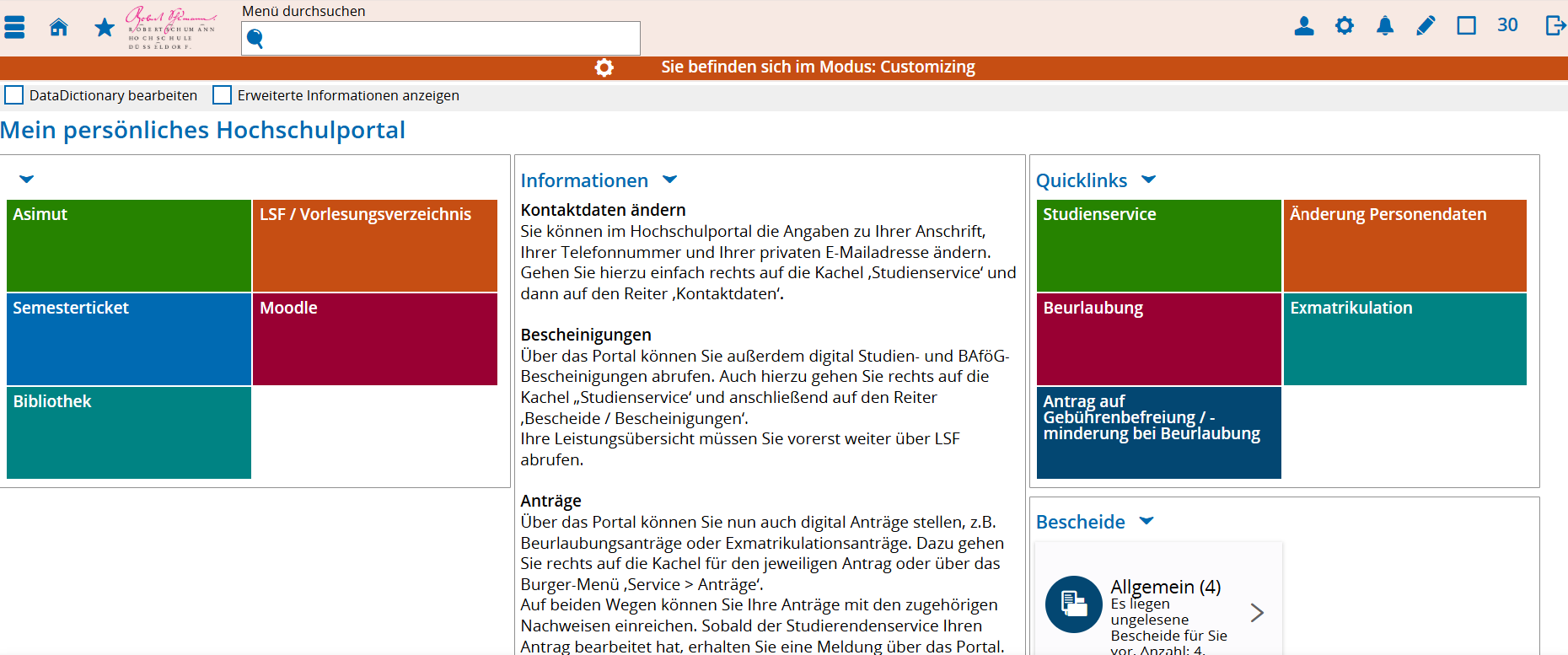Collapse the Informationen panel

pyautogui.click(x=670, y=180)
